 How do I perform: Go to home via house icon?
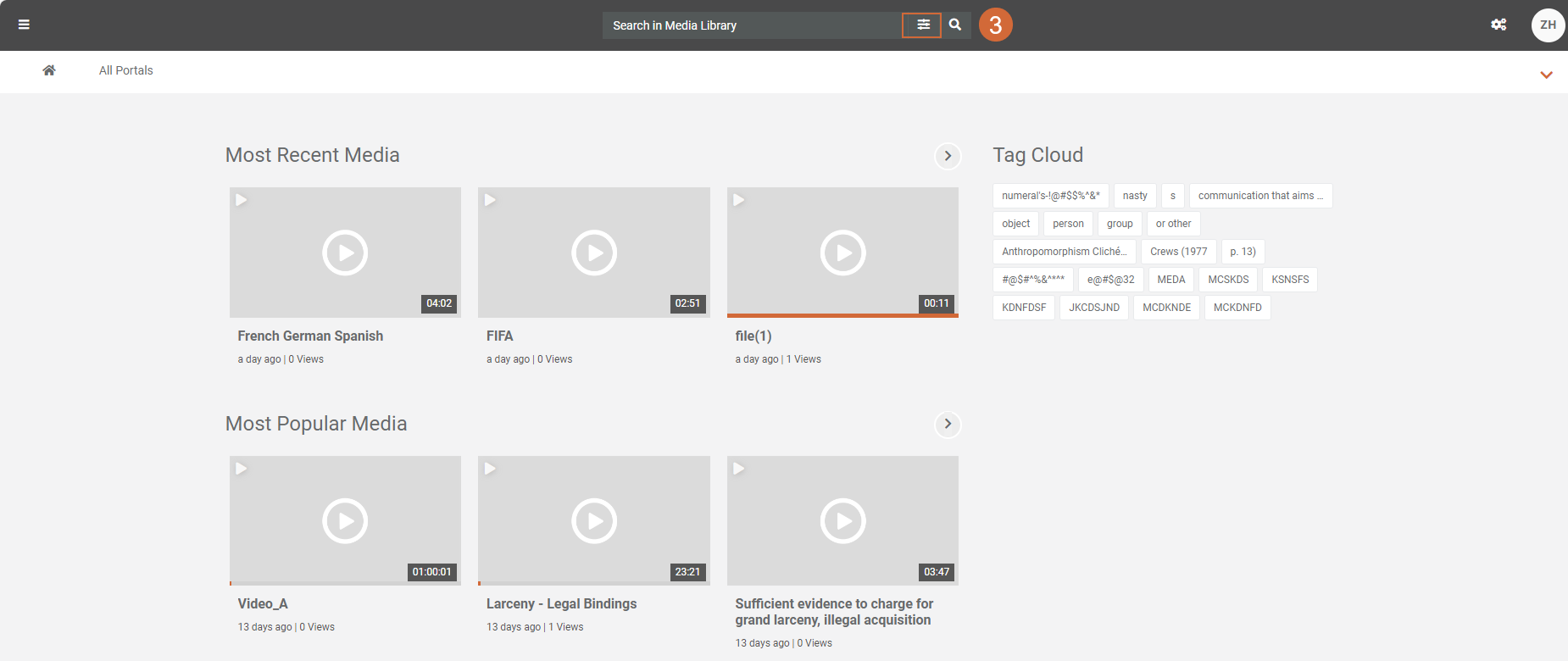[x=49, y=70]
